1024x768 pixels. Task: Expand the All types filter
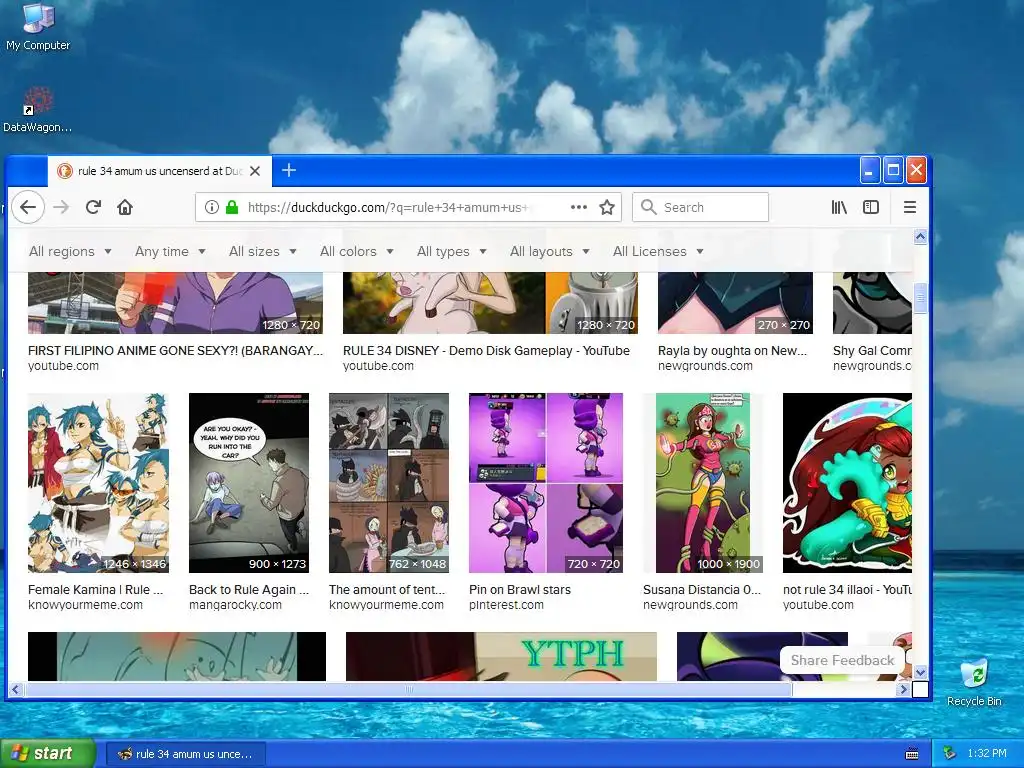(x=451, y=251)
